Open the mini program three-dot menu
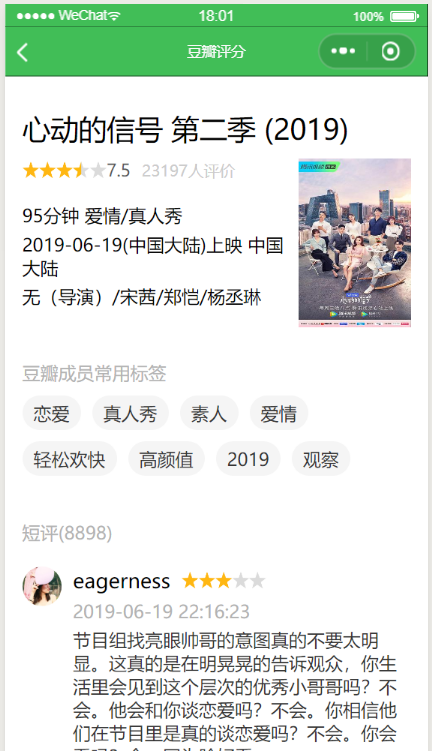The width and height of the screenshot is (432, 751). [x=343, y=51]
